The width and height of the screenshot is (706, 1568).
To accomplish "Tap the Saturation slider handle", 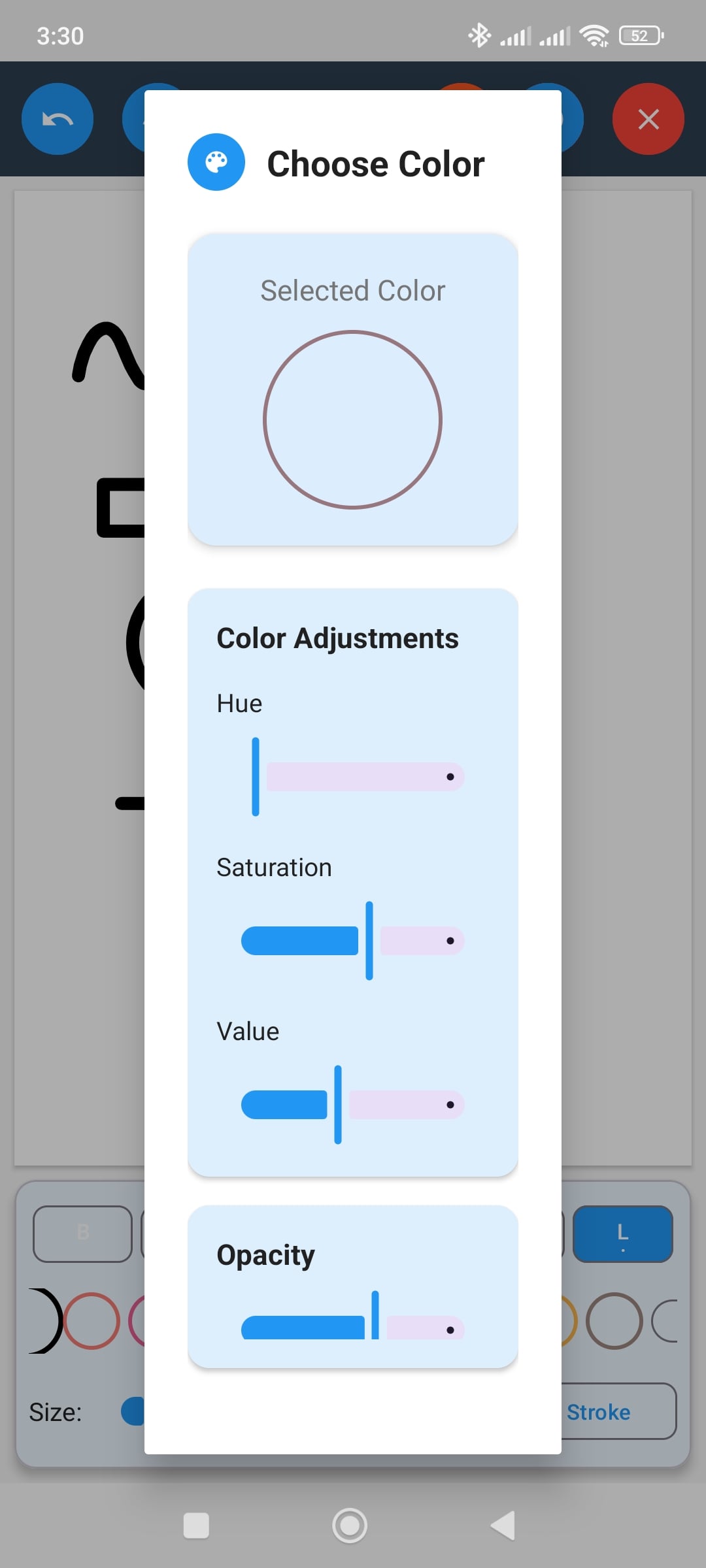I will coord(369,941).
